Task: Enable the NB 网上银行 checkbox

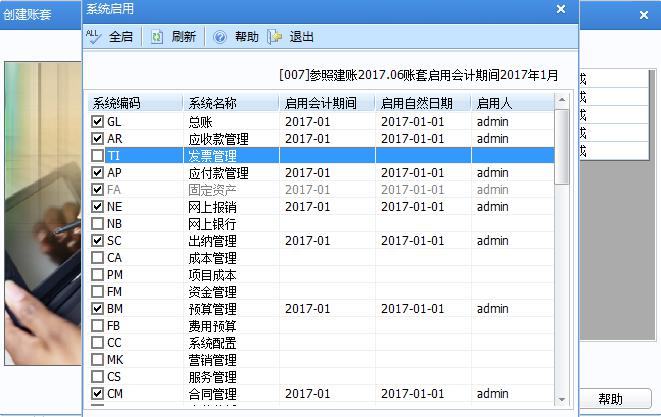Action: click(97, 223)
